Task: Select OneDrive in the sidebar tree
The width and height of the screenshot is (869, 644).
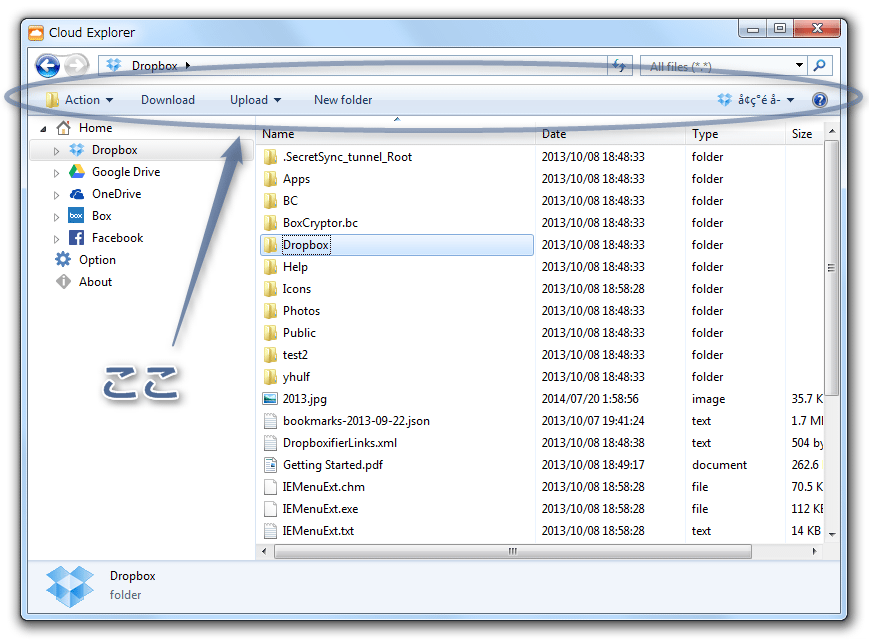Action: [116, 194]
